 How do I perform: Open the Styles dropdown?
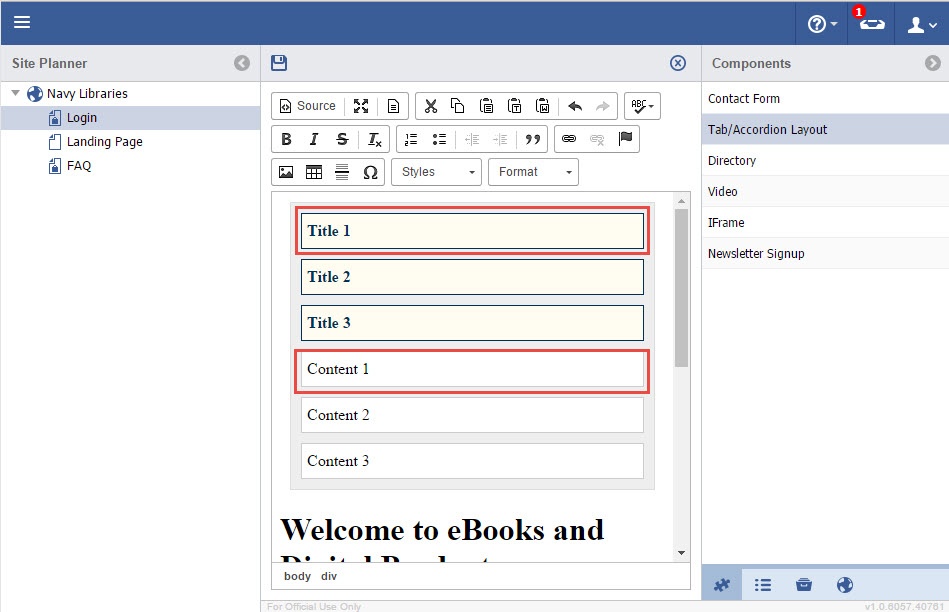point(437,172)
